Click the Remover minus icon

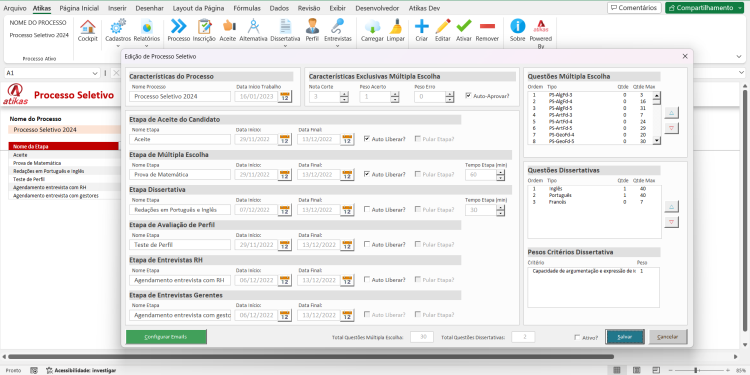coord(487,26)
